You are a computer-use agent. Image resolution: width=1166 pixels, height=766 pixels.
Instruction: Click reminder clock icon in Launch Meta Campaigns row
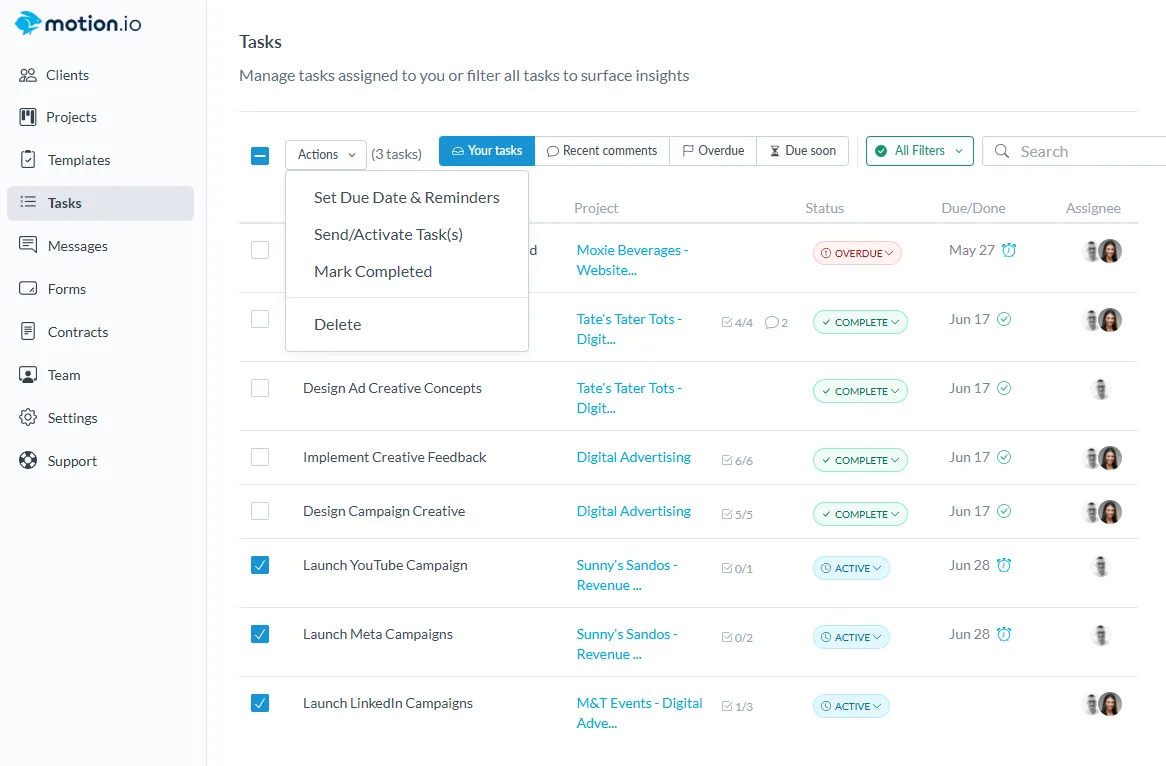1004,634
